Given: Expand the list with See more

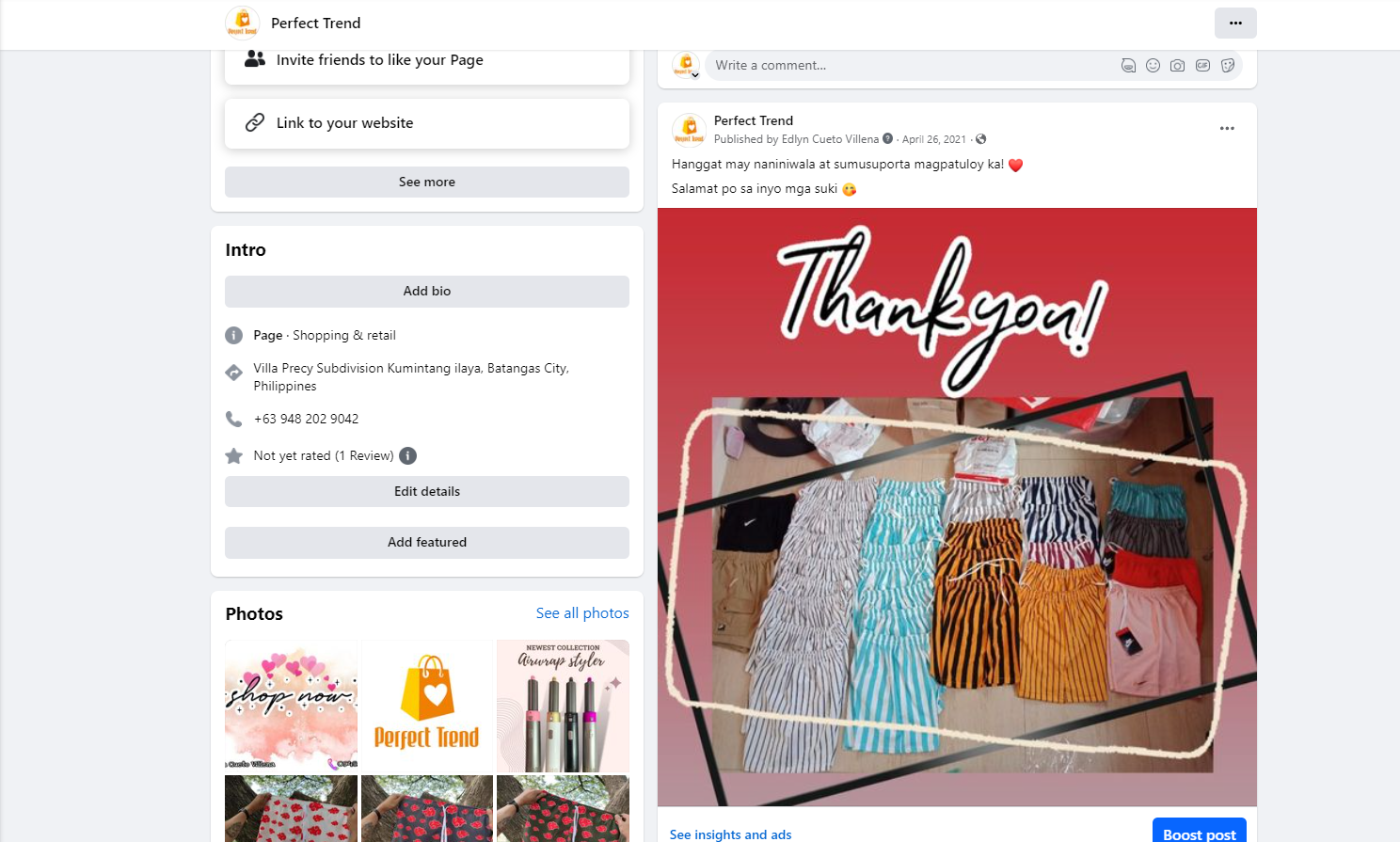Looking at the screenshot, I should tap(427, 183).
